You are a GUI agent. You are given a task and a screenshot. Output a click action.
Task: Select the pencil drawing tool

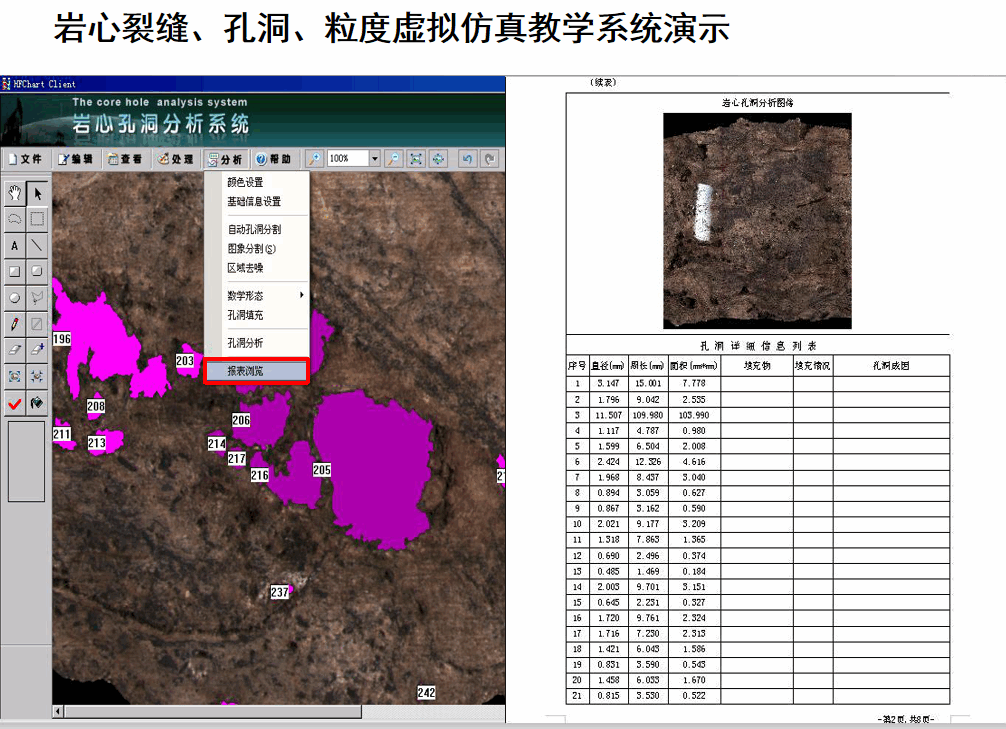click(x=15, y=323)
